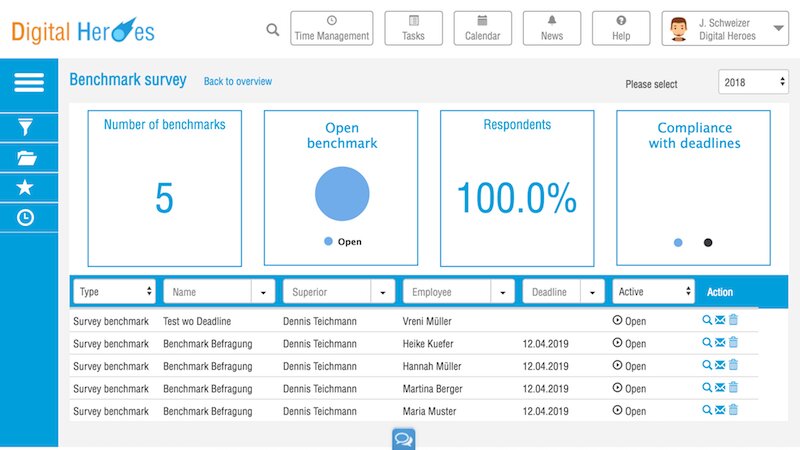Open the Type filter dropdown
The image size is (800, 450).
coord(114,292)
